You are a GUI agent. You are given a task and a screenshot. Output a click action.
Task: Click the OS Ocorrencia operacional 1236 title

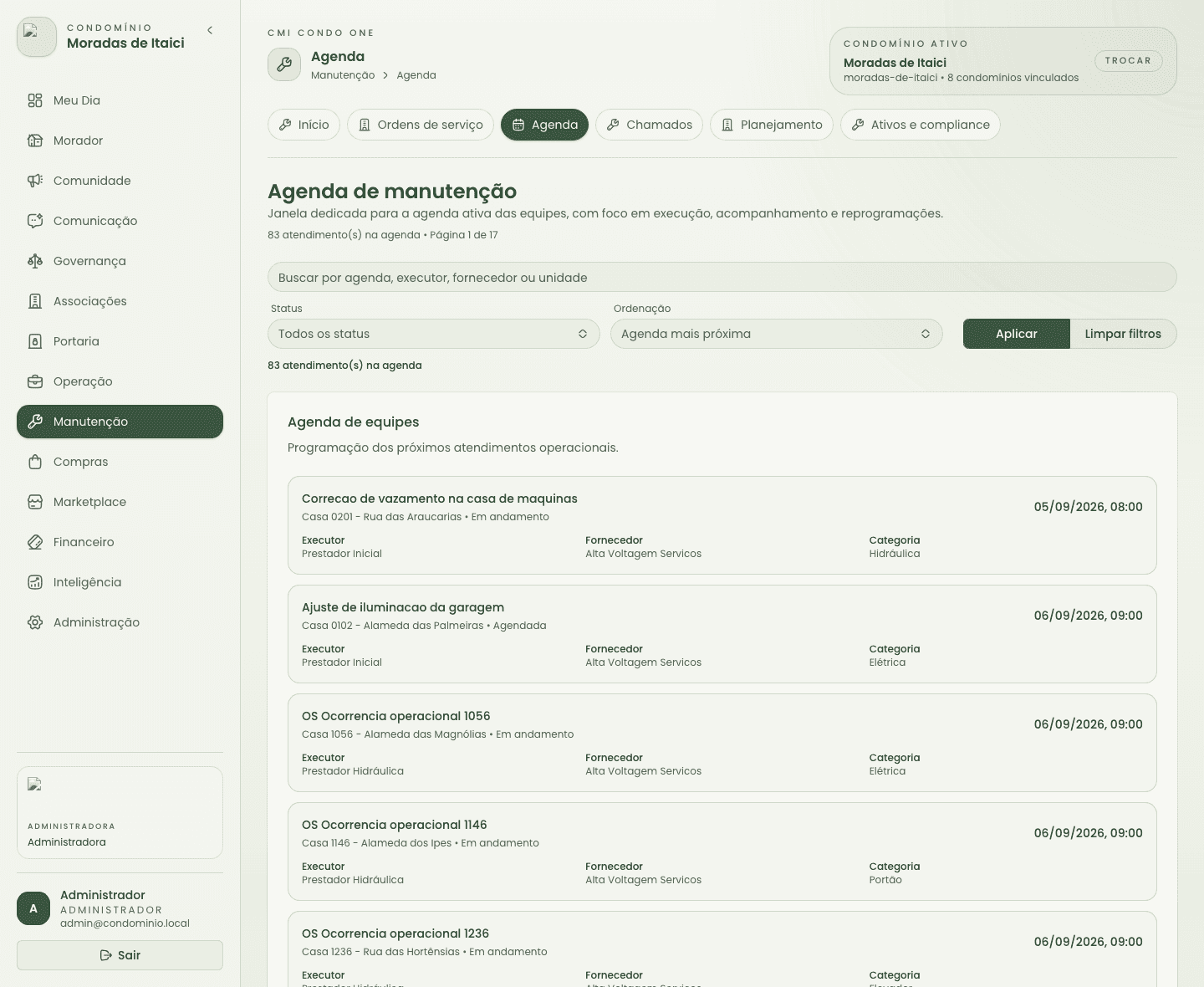tap(395, 933)
